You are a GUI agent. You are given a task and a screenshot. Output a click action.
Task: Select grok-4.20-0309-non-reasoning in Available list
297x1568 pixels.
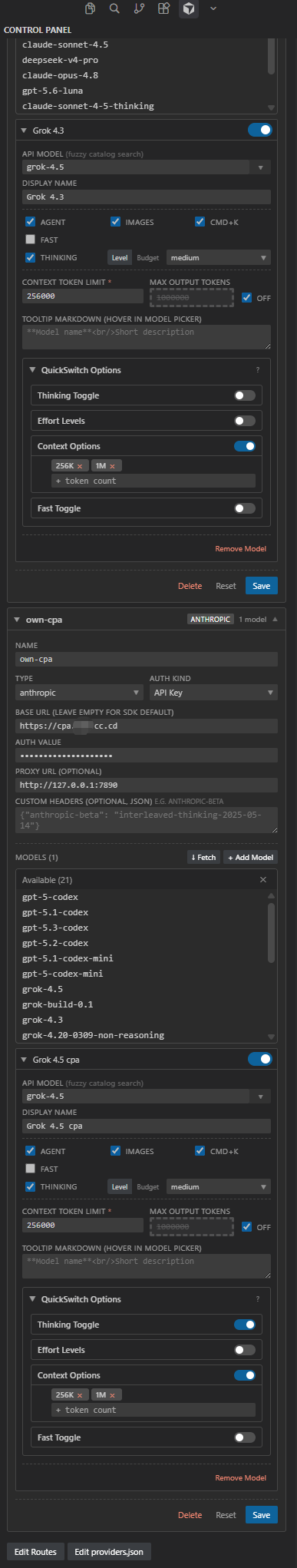click(x=93, y=1035)
